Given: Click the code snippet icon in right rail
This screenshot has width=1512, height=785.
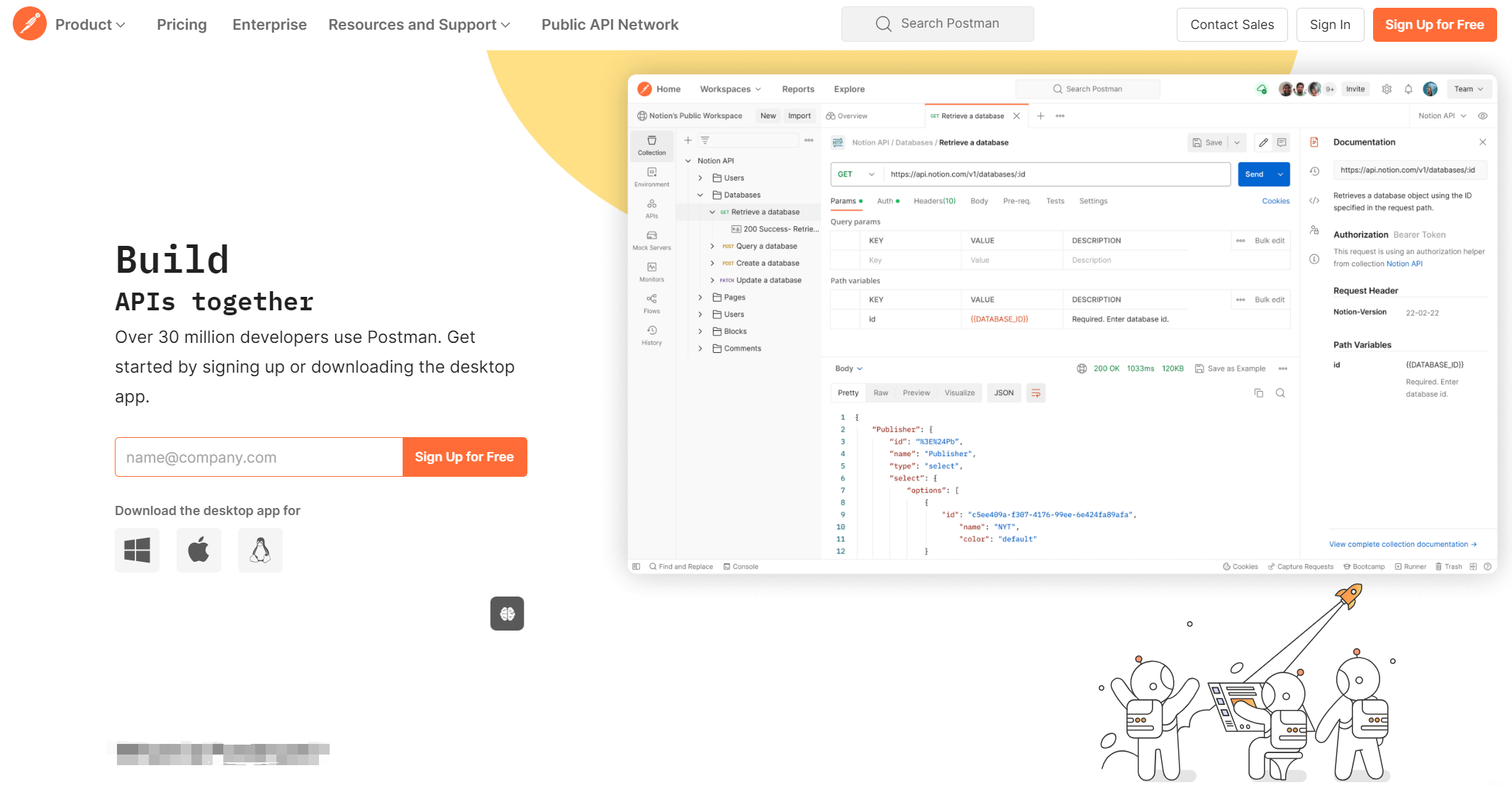Looking at the screenshot, I should pyautogui.click(x=1314, y=201).
